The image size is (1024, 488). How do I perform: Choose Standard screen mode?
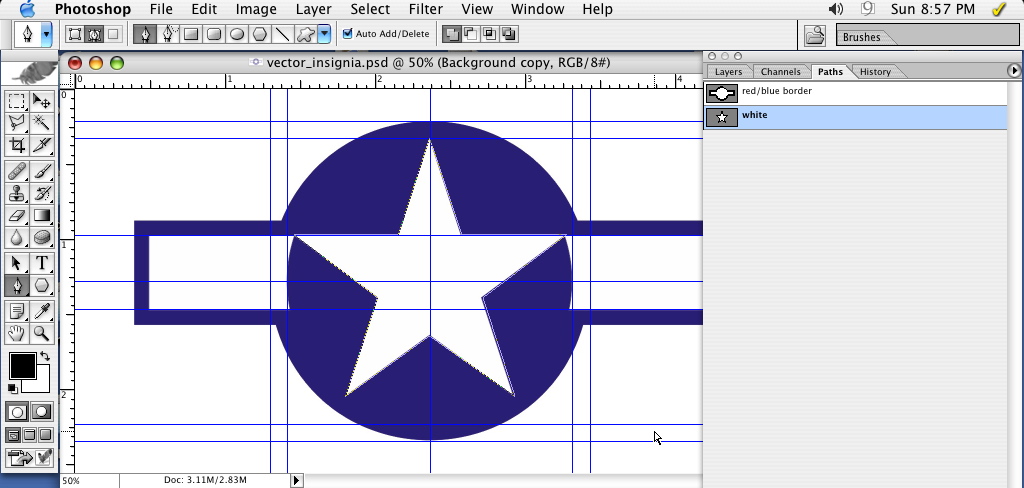pyautogui.click(x=13, y=434)
